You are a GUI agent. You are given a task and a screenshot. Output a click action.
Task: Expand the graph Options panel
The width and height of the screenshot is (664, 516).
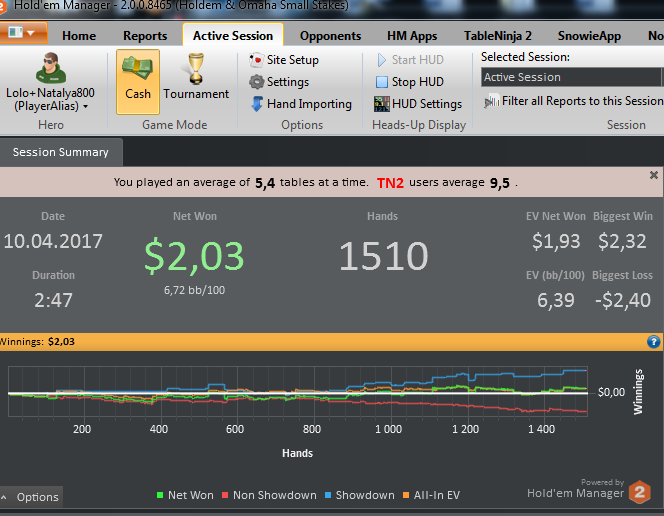click(x=31, y=497)
